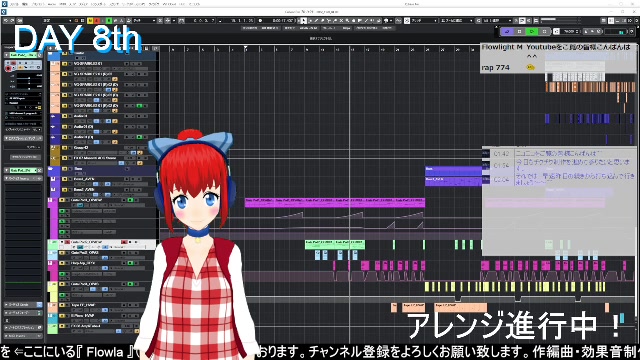Open the grid type dropdown in the toolbar
Viewport: 640px width, 360px height.
tap(456, 20)
